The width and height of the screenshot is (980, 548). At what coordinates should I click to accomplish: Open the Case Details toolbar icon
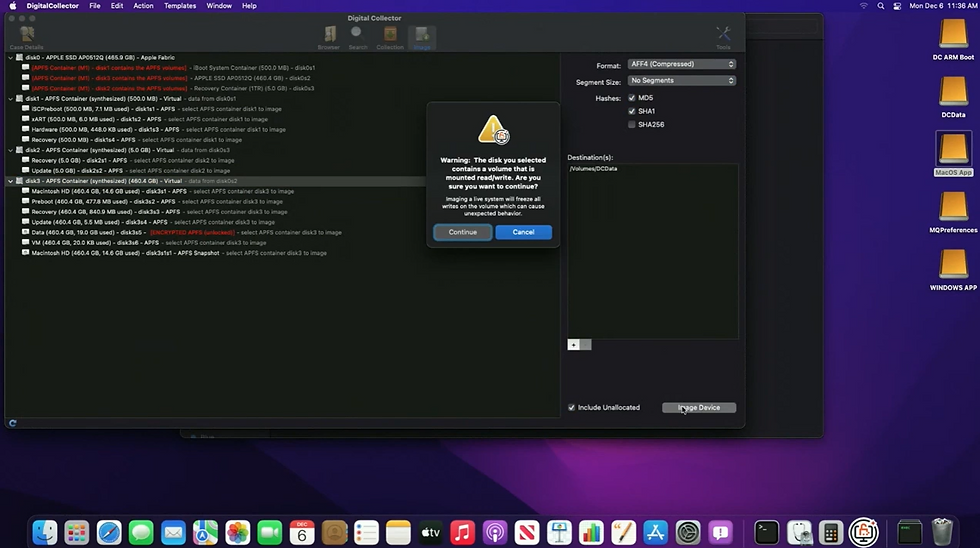[x=26, y=37]
